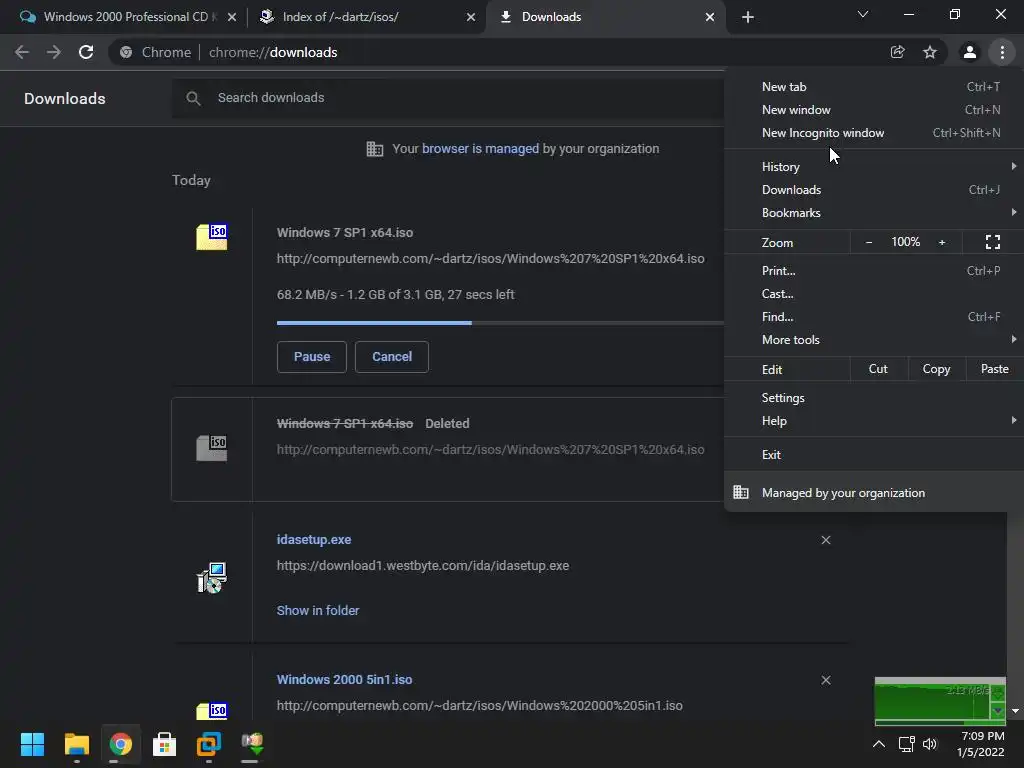Viewport: 1024px width, 768px height.
Task: Click Show in folder for idasetup.exe
Action: (x=318, y=611)
